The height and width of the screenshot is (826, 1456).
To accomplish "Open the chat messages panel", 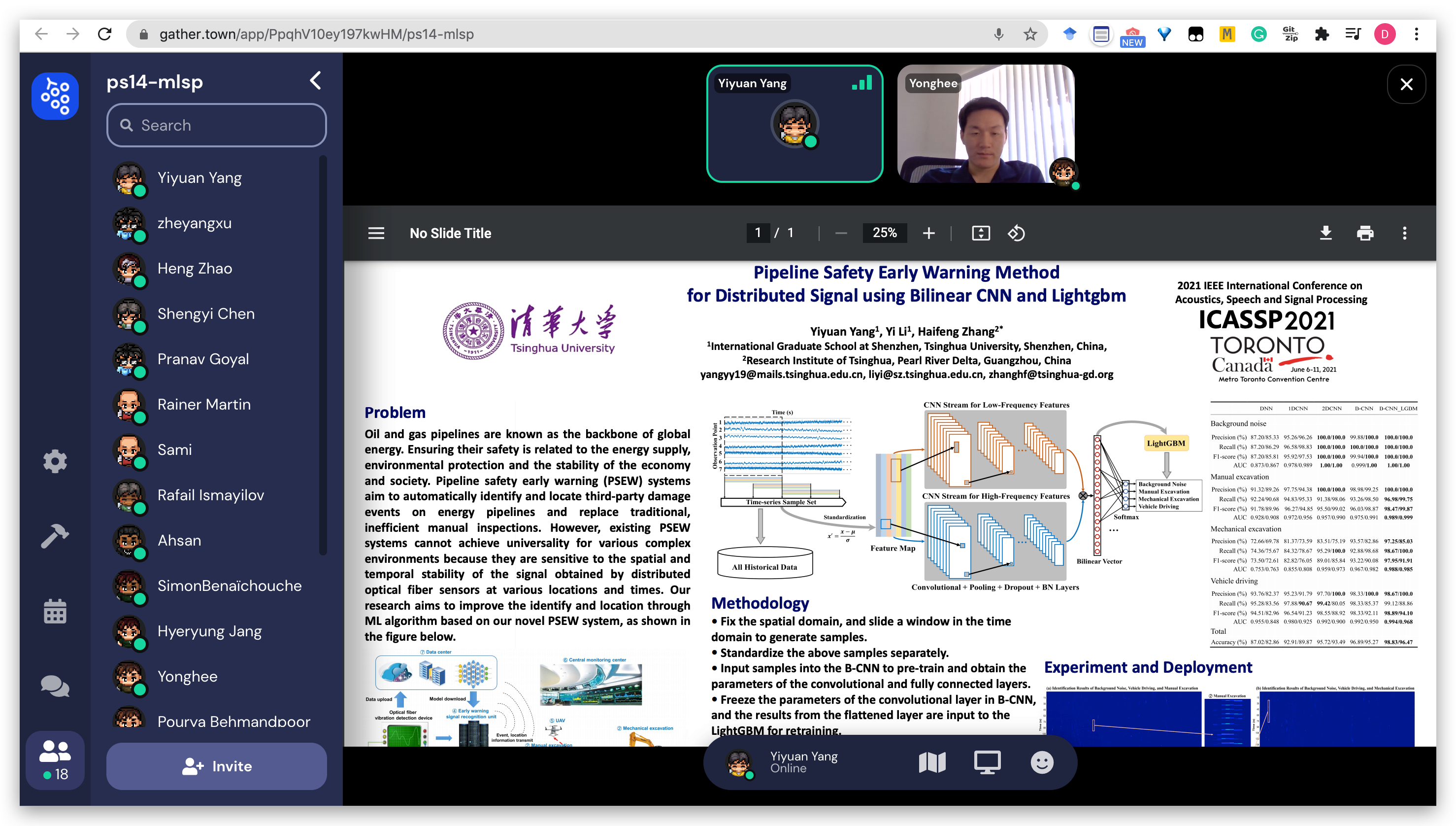I will pyautogui.click(x=55, y=687).
